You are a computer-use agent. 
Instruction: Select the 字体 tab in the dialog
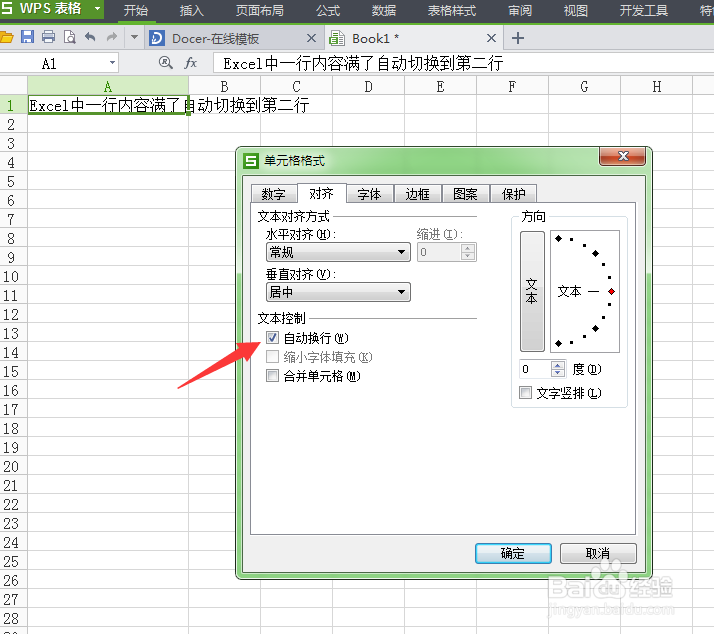click(369, 194)
